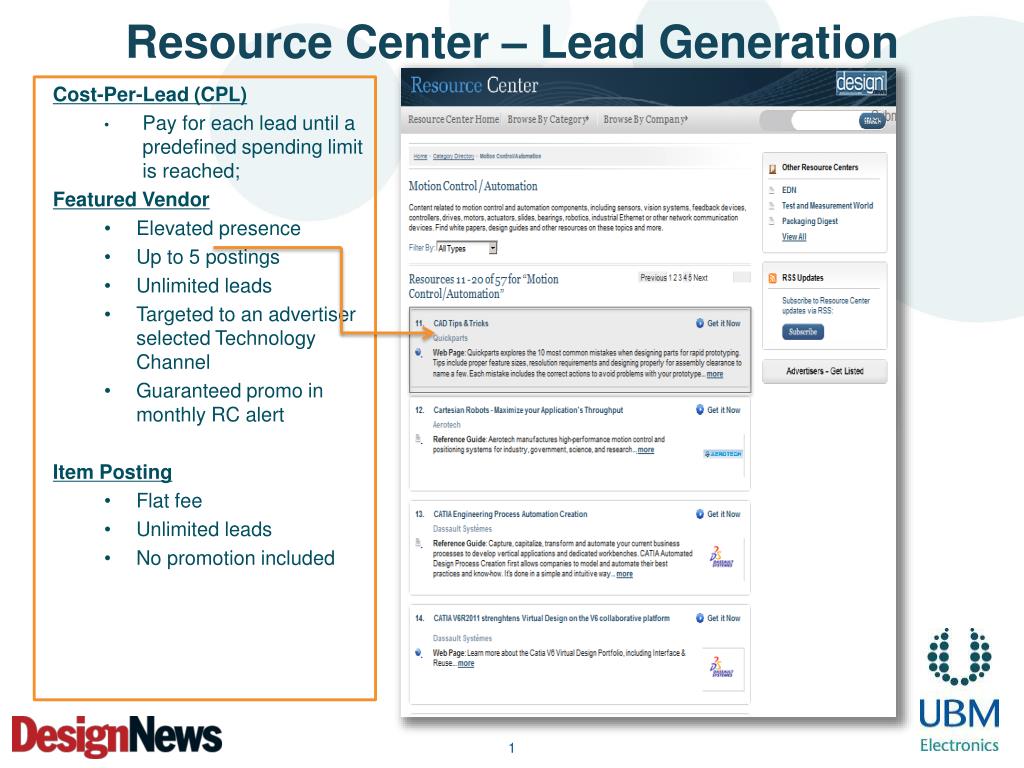Click document icon under CATIA Engineering Process listing
The width and height of the screenshot is (1024, 768).
pyautogui.click(x=419, y=543)
